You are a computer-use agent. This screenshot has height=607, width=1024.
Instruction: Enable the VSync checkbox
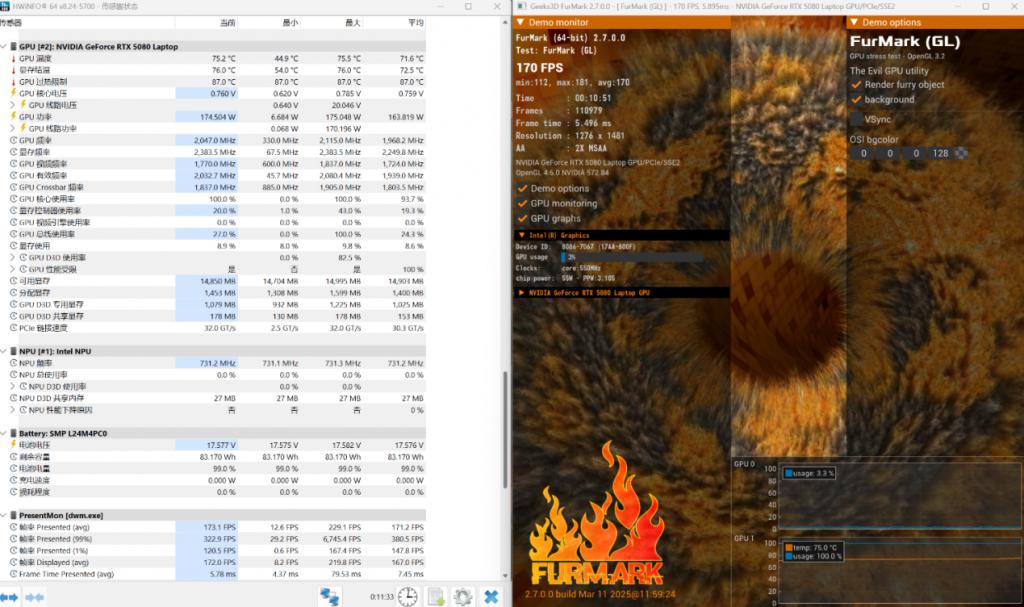point(857,119)
